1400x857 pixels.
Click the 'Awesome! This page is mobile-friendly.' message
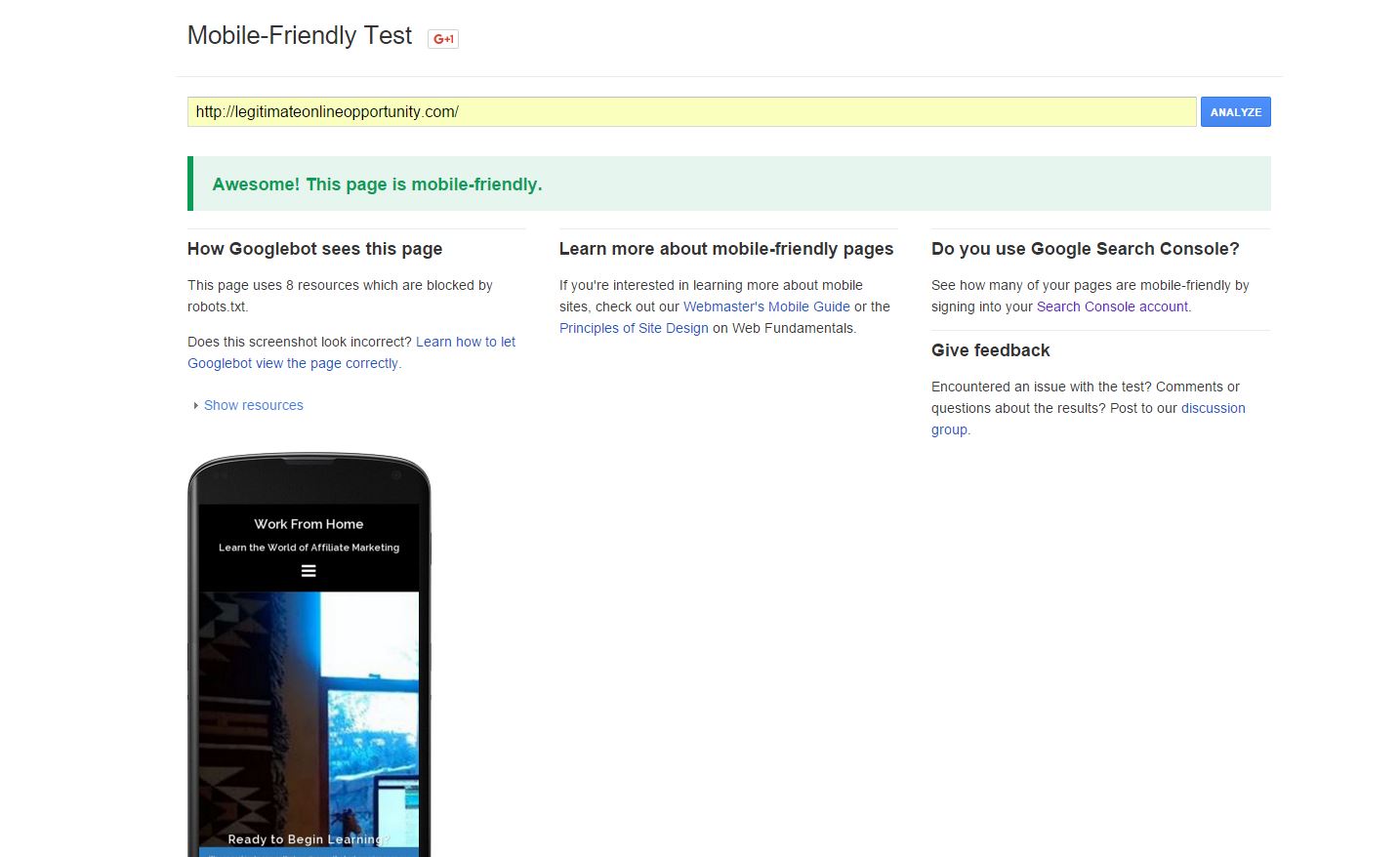tap(377, 184)
